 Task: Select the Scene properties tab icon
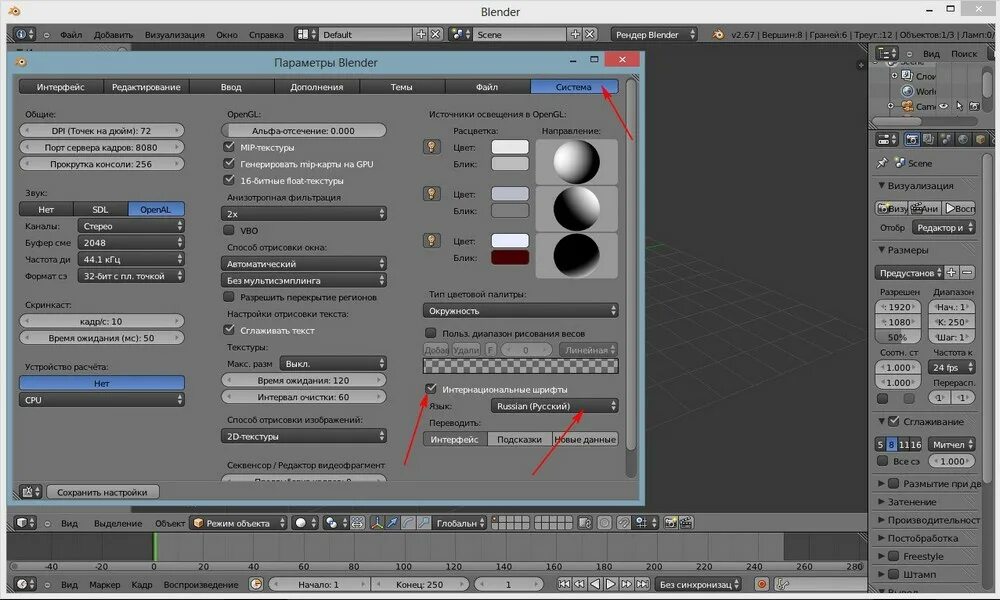pyautogui.click(x=946, y=140)
